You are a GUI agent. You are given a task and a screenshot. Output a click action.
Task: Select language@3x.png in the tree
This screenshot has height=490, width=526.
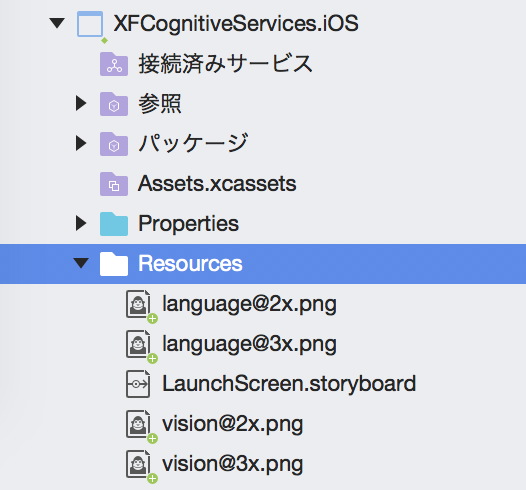click(249, 344)
